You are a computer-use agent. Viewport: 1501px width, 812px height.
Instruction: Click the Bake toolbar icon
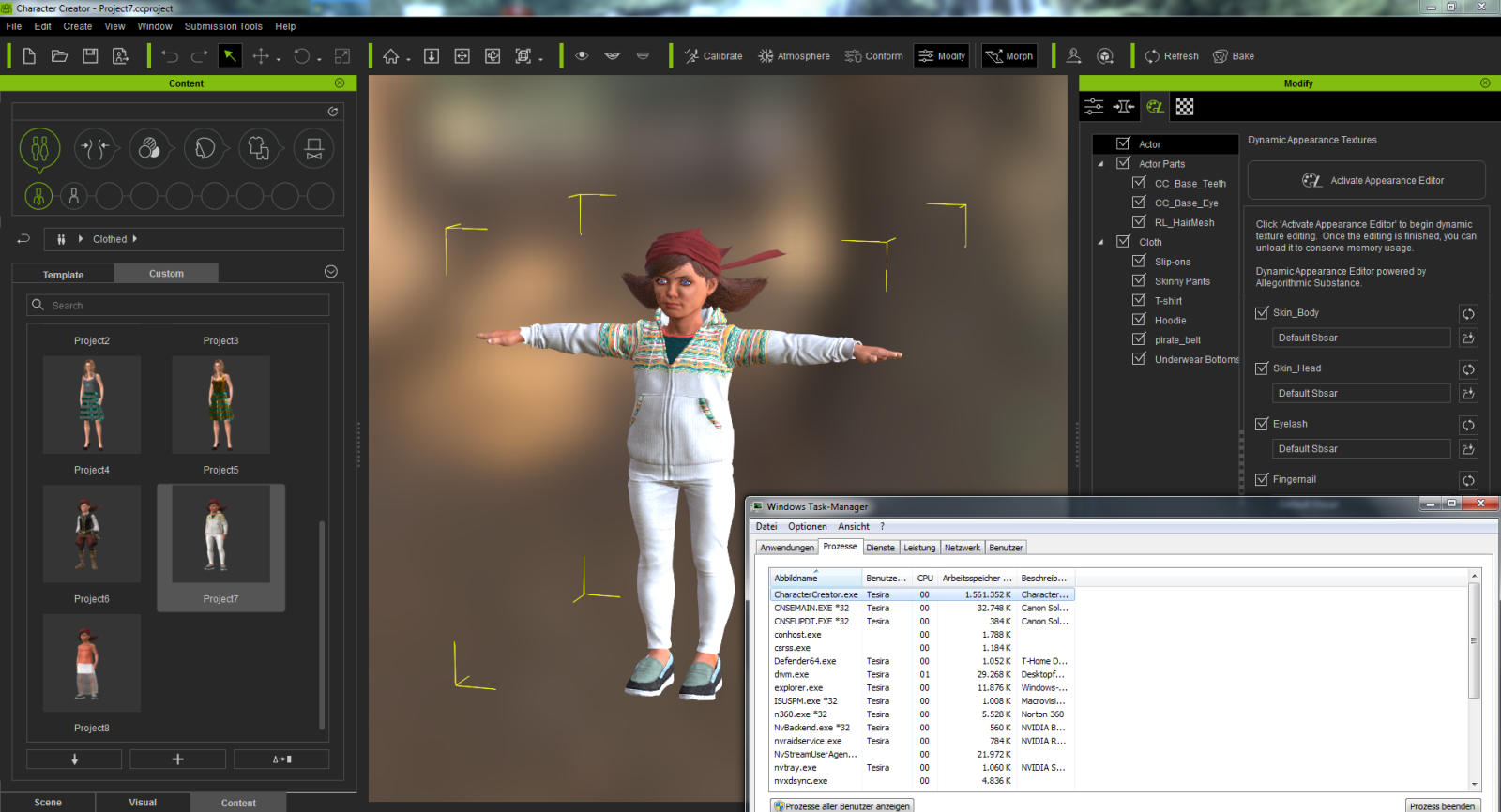[x=1233, y=56]
